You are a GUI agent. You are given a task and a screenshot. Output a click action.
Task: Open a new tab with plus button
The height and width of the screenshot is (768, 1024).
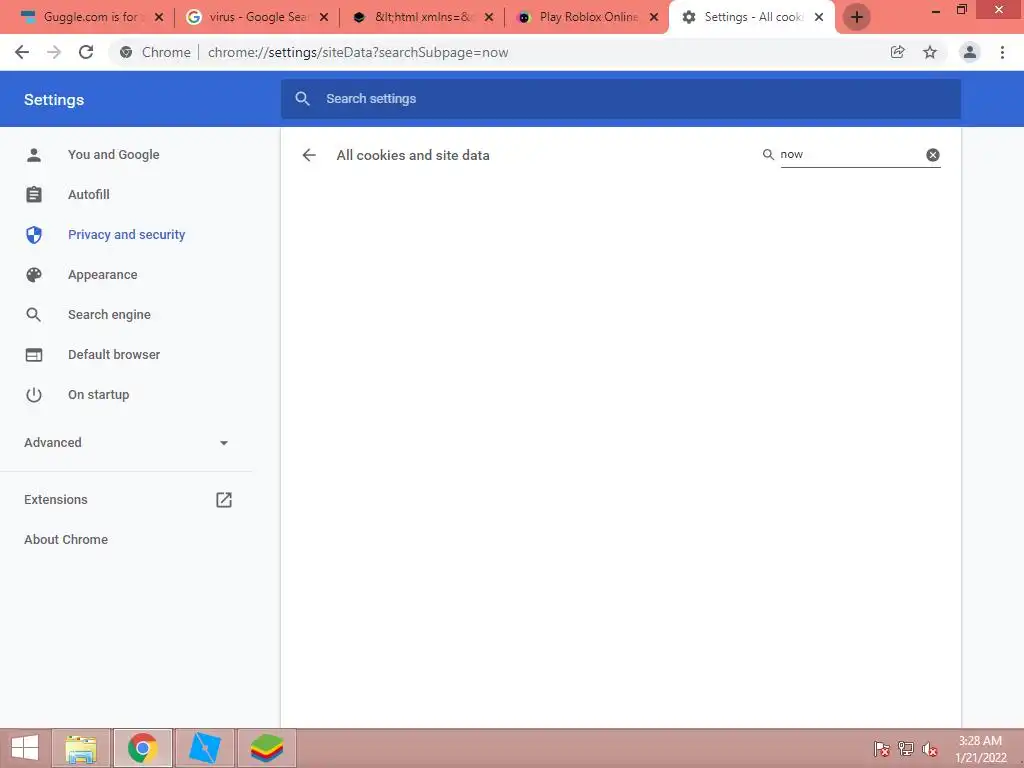[x=857, y=17]
